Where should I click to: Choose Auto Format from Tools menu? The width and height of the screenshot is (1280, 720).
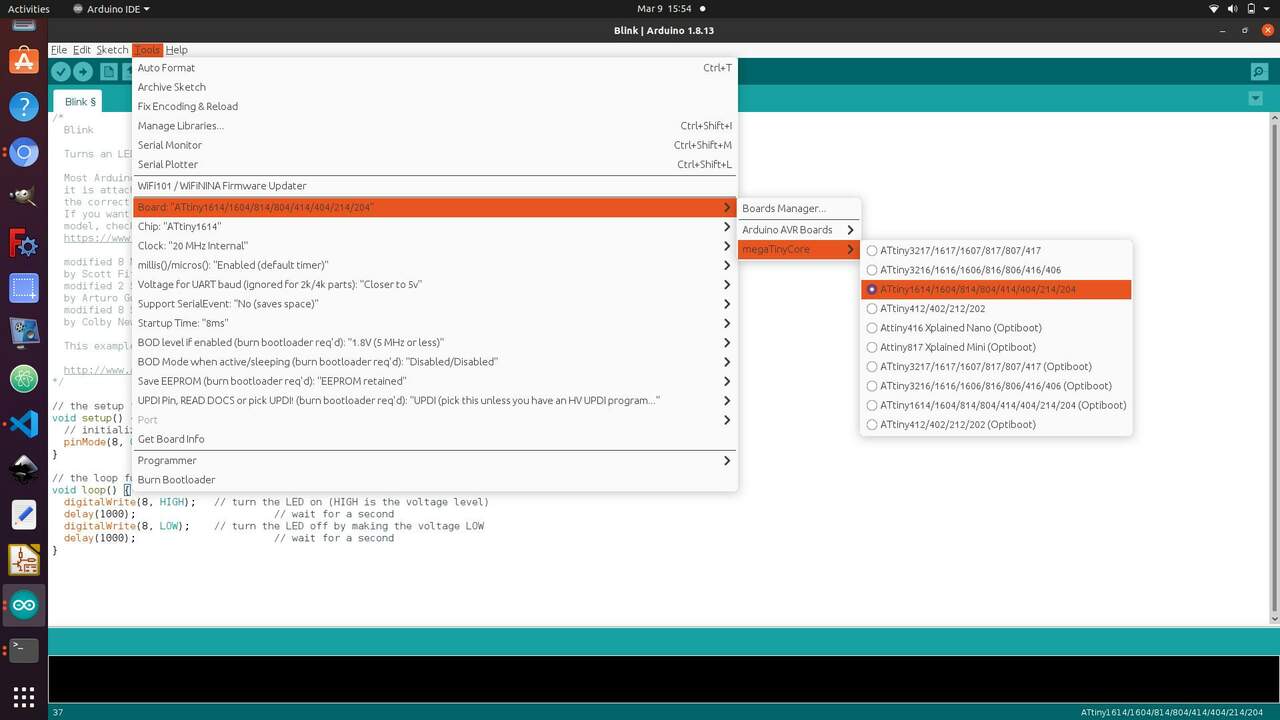tap(435, 68)
